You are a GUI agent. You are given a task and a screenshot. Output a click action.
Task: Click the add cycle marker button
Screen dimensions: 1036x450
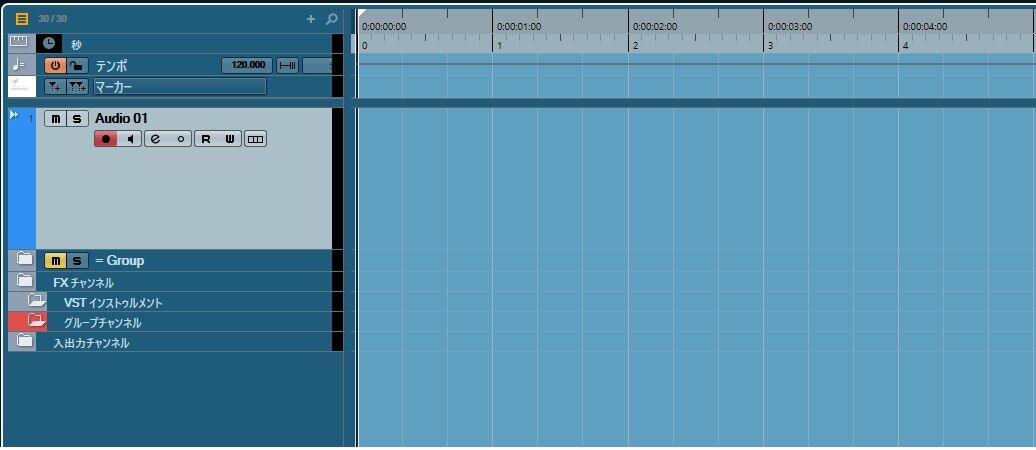77,87
